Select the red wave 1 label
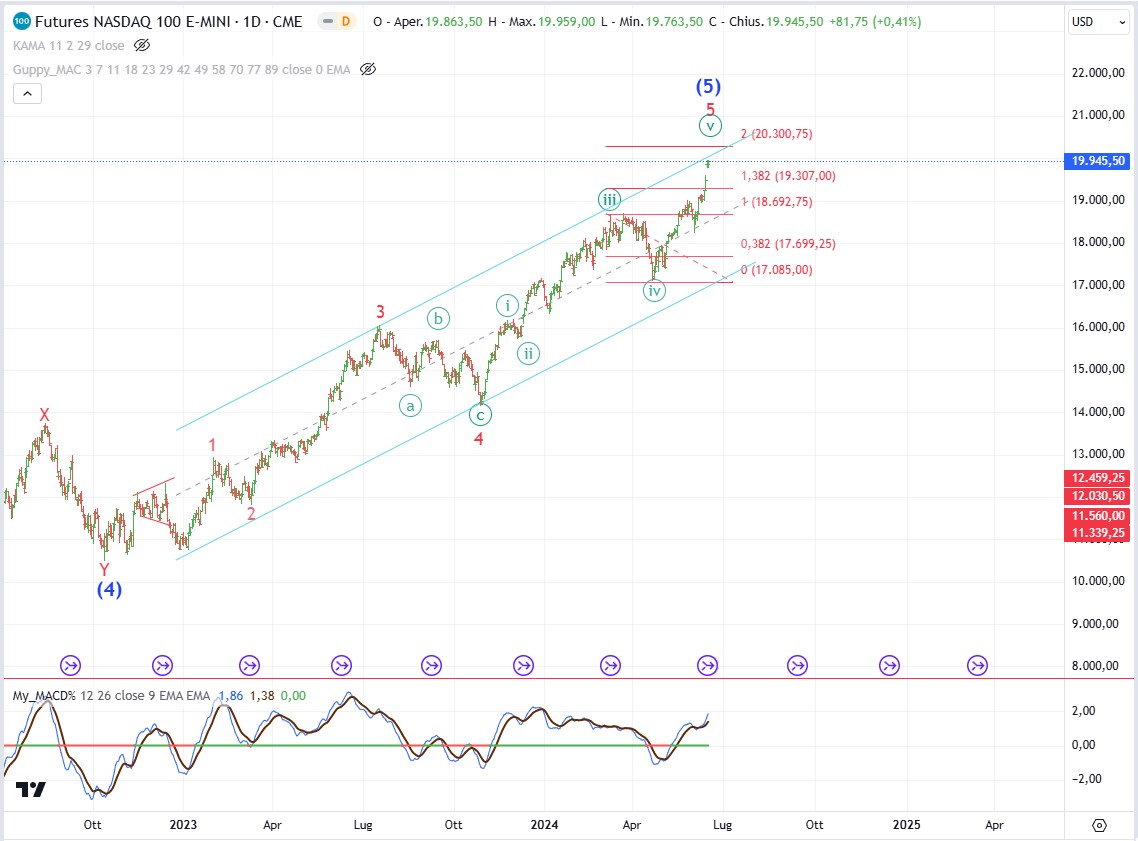Image resolution: width=1138 pixels, height=841 pixels. click(x=213, y=445)
